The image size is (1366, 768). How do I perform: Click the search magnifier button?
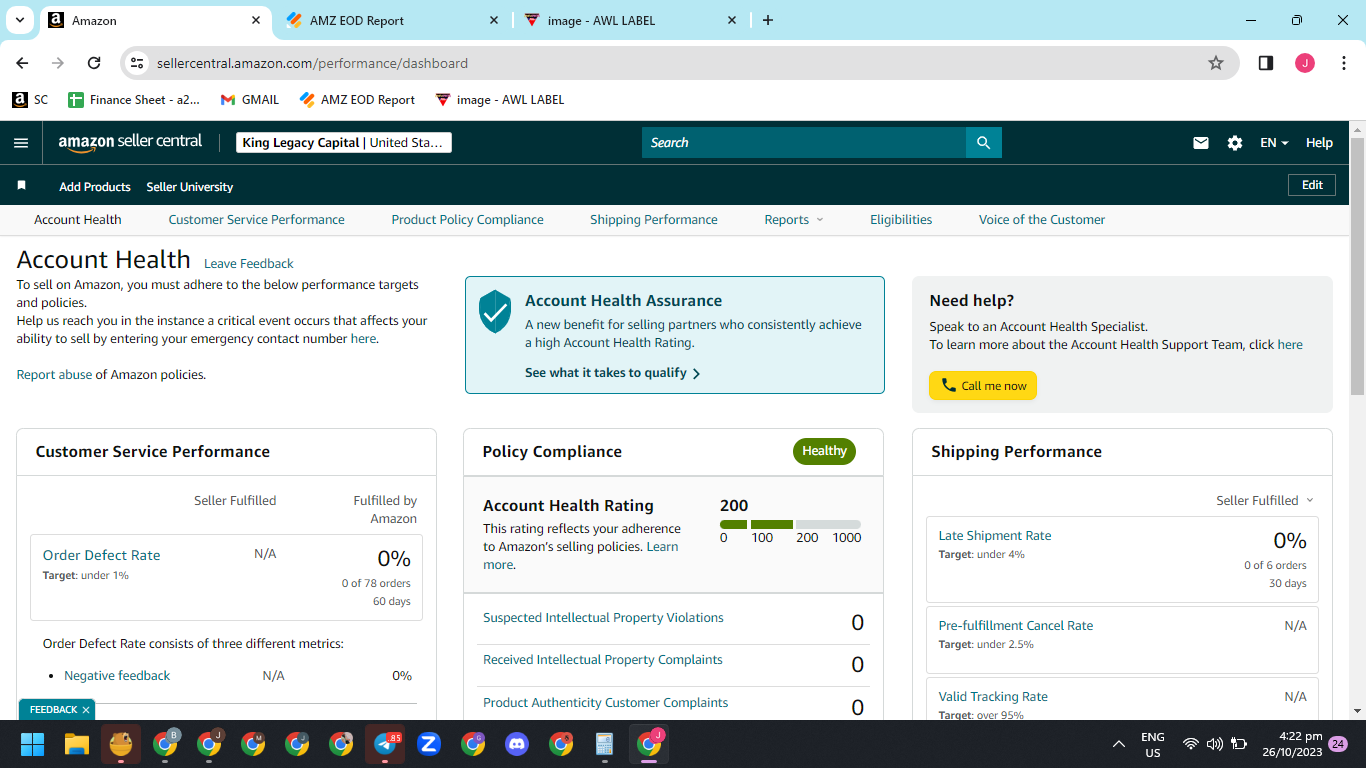[x=984, y=143]
